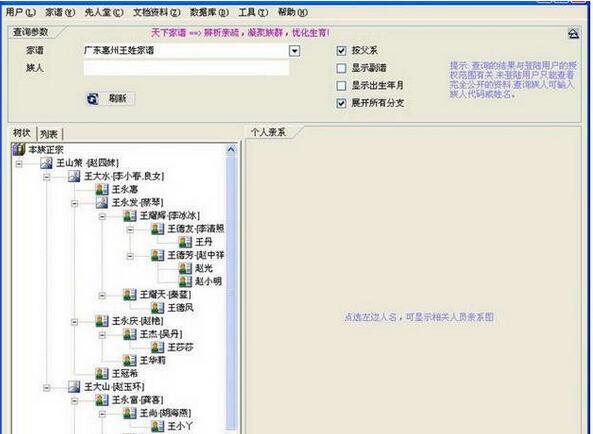The width and height of the screenshot is (593, 434).
Task: Click the portrait icon next to 王大山
Action: pos(74,387)
